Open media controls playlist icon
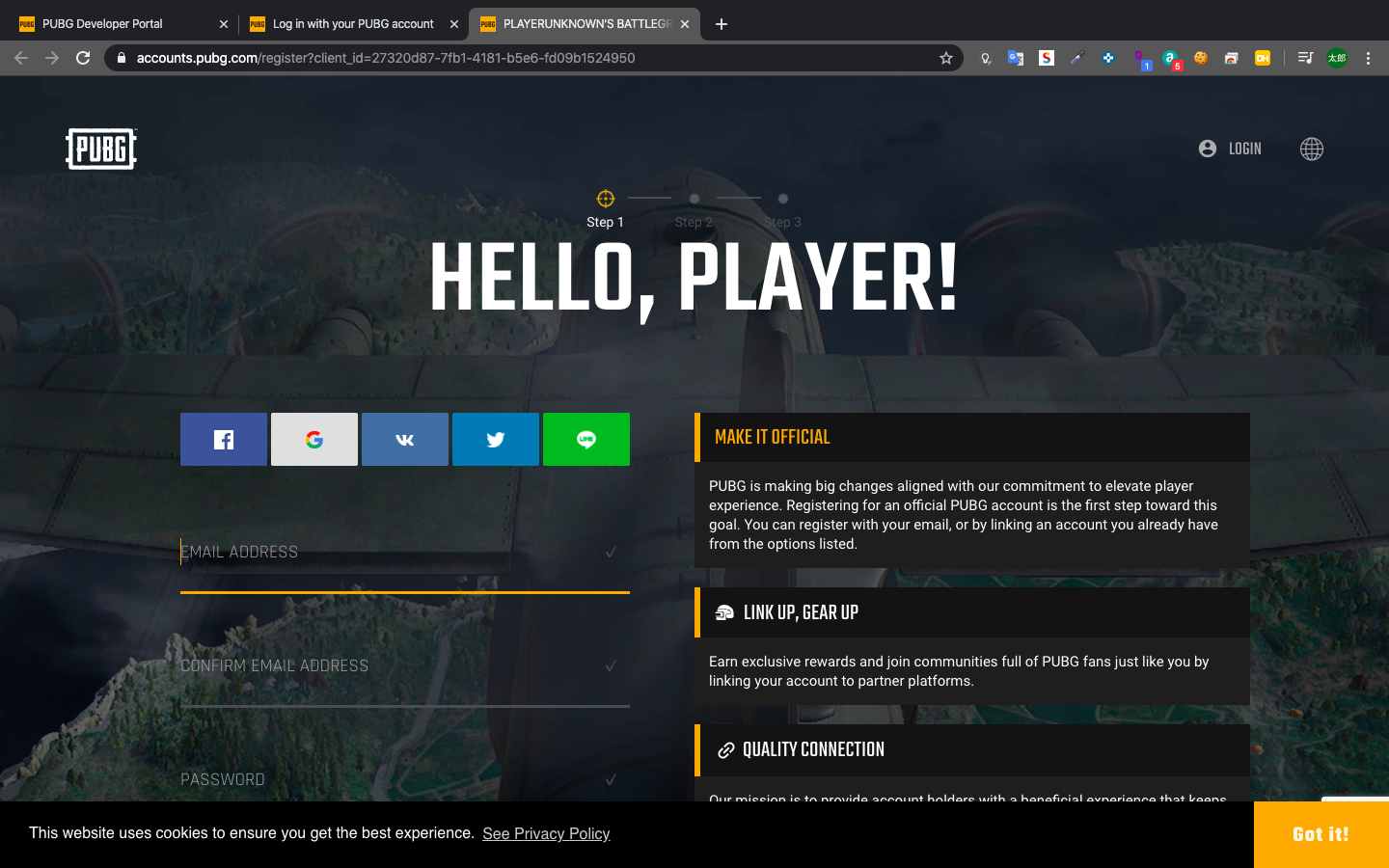Viewport: 1389px width, 868px height. click(1305, 58)
